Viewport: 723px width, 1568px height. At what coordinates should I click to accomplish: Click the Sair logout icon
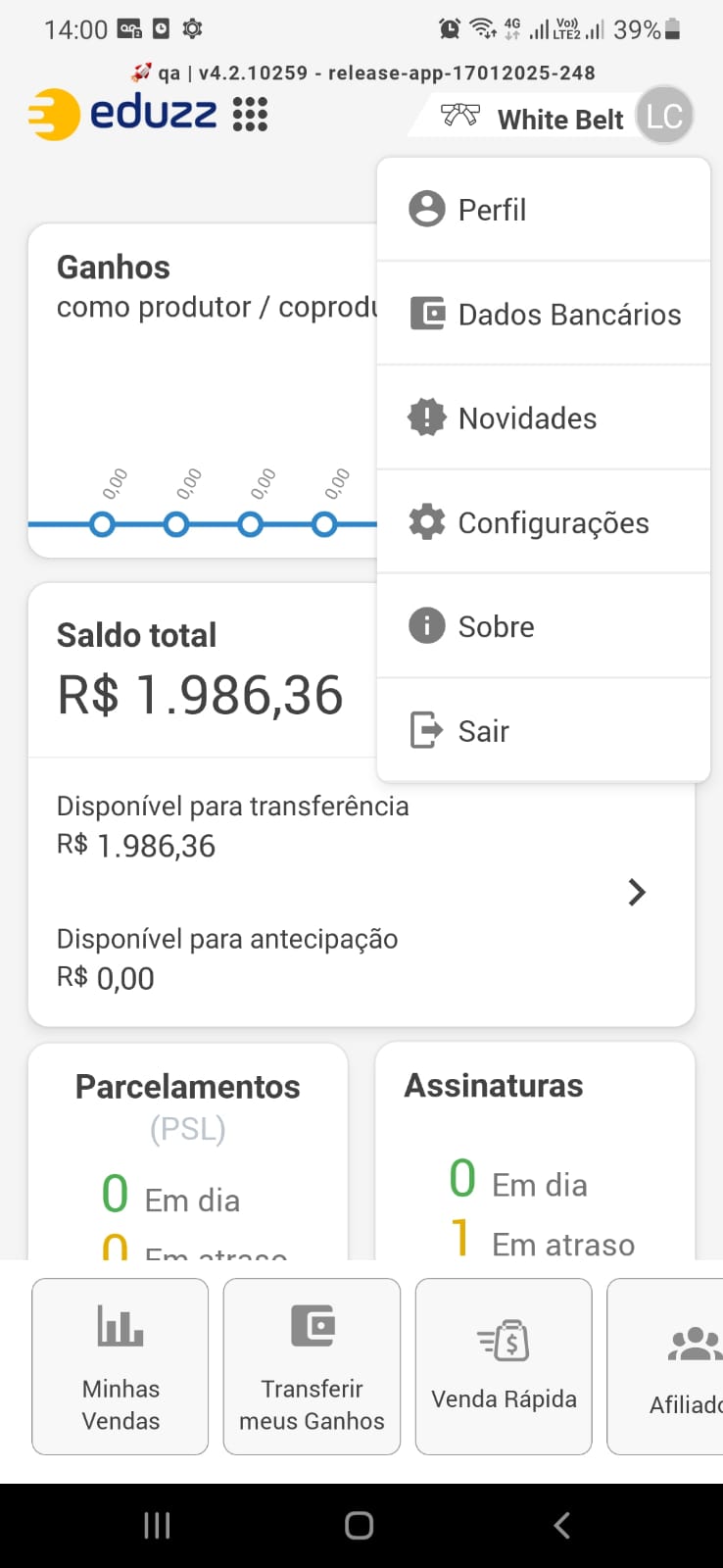coord(426,730)
